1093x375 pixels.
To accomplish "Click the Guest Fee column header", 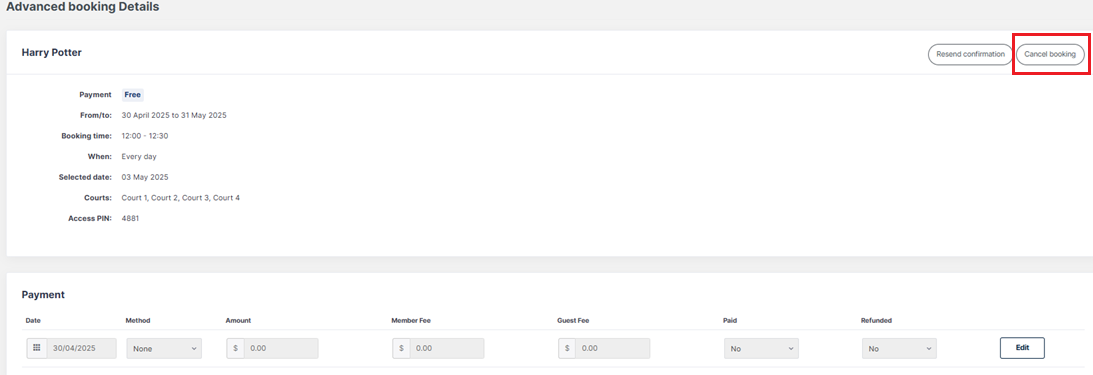I will coord(574,321).
